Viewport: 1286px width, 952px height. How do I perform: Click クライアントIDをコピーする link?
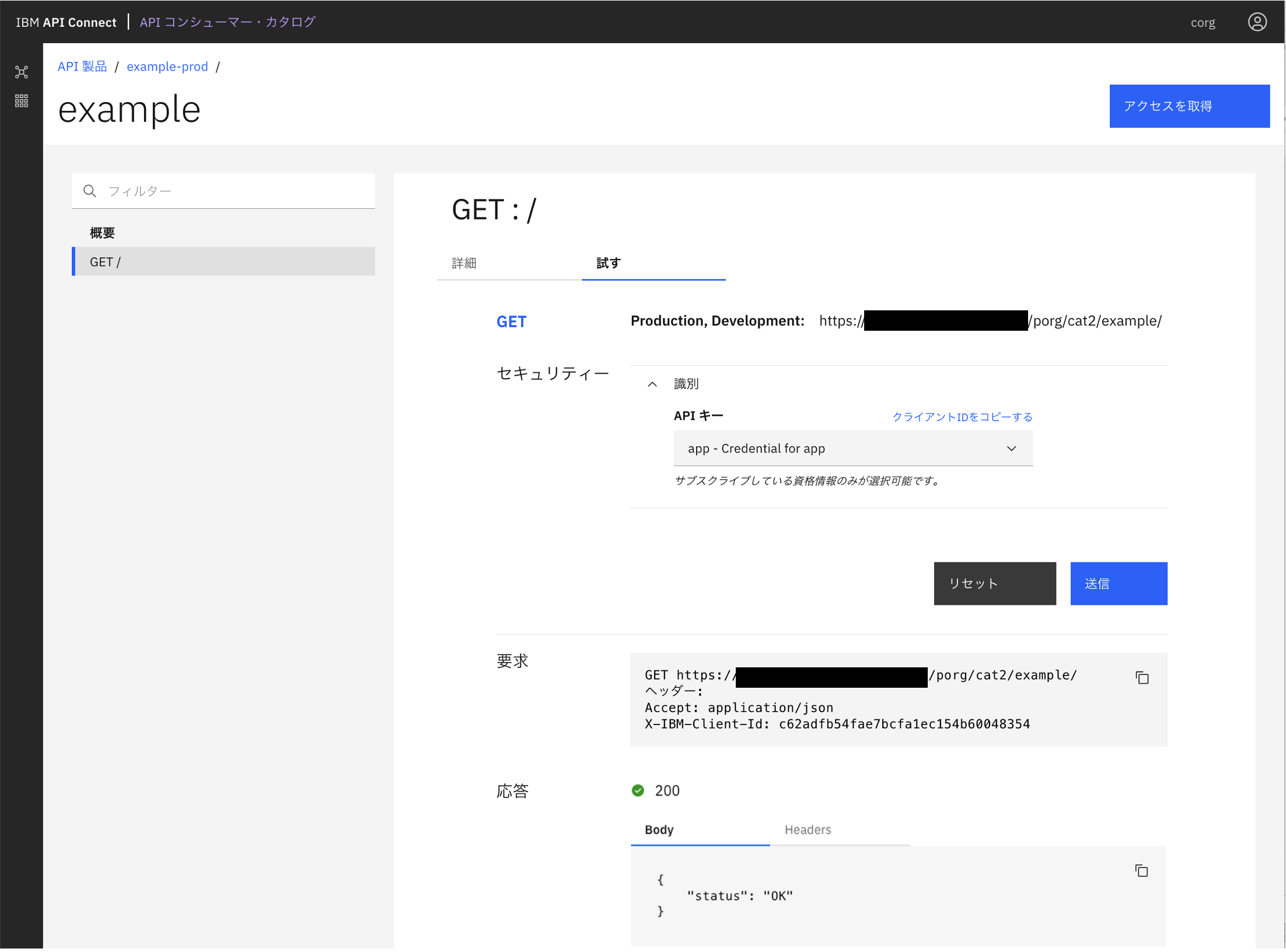click(x=962, y=416)
